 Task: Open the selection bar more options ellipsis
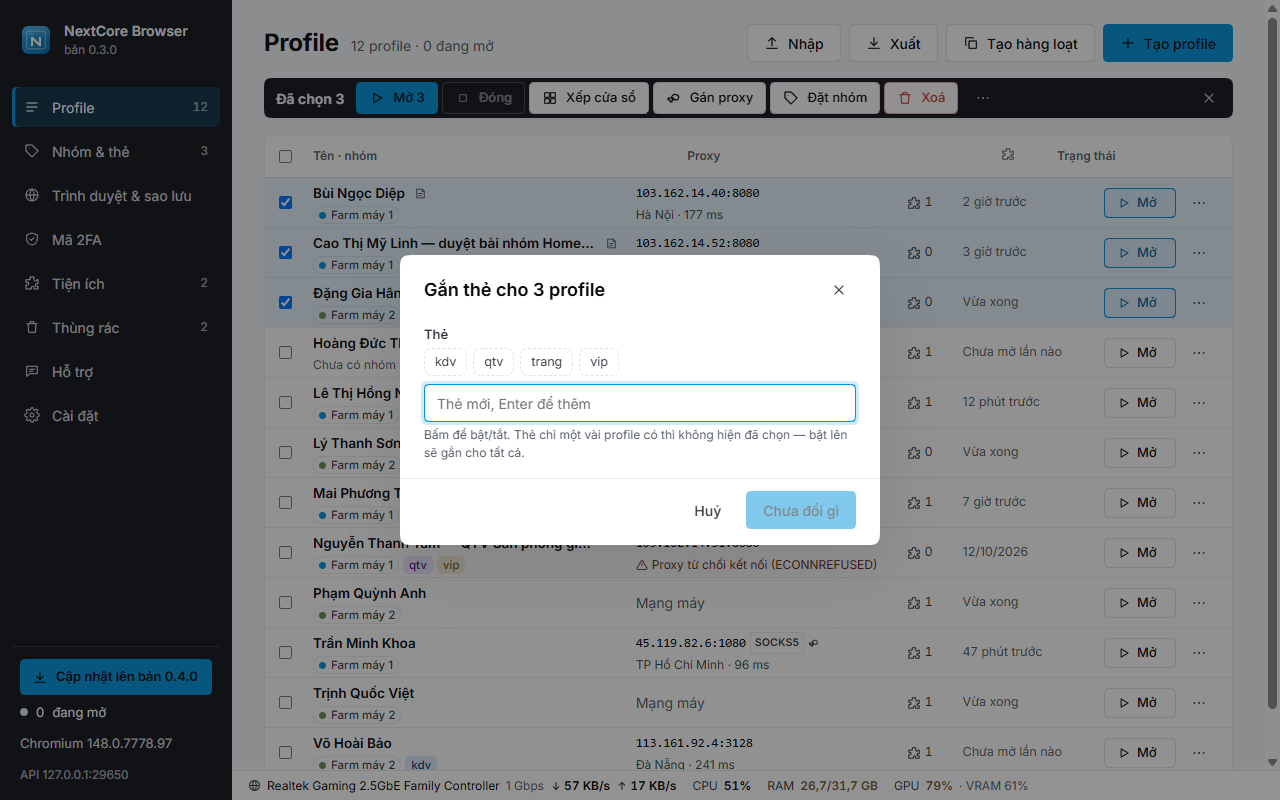(x=983, y=98)
